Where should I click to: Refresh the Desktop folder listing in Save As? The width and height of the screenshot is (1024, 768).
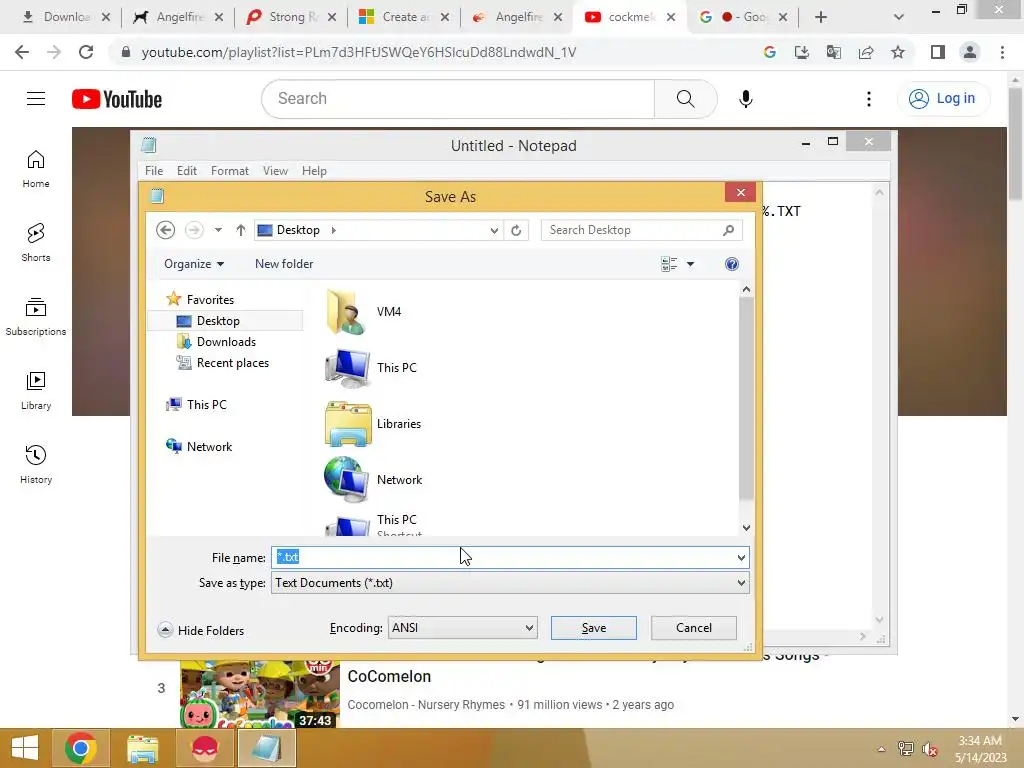pos(516,230)
